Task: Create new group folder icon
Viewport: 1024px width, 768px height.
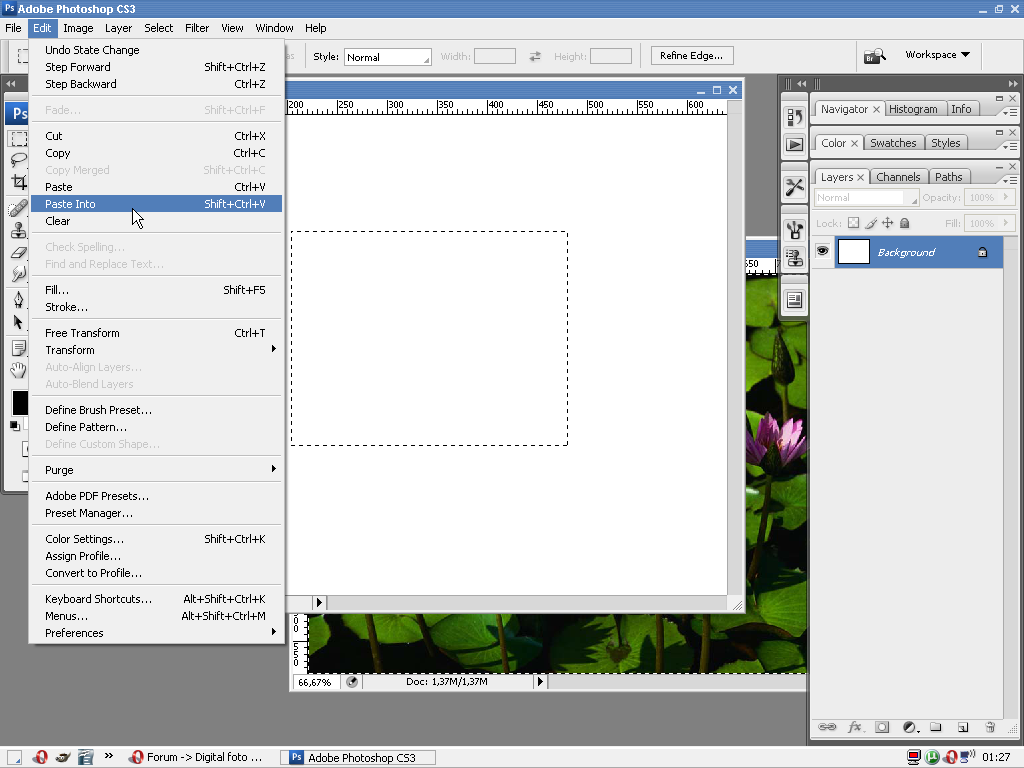Action: click(936, 727)
